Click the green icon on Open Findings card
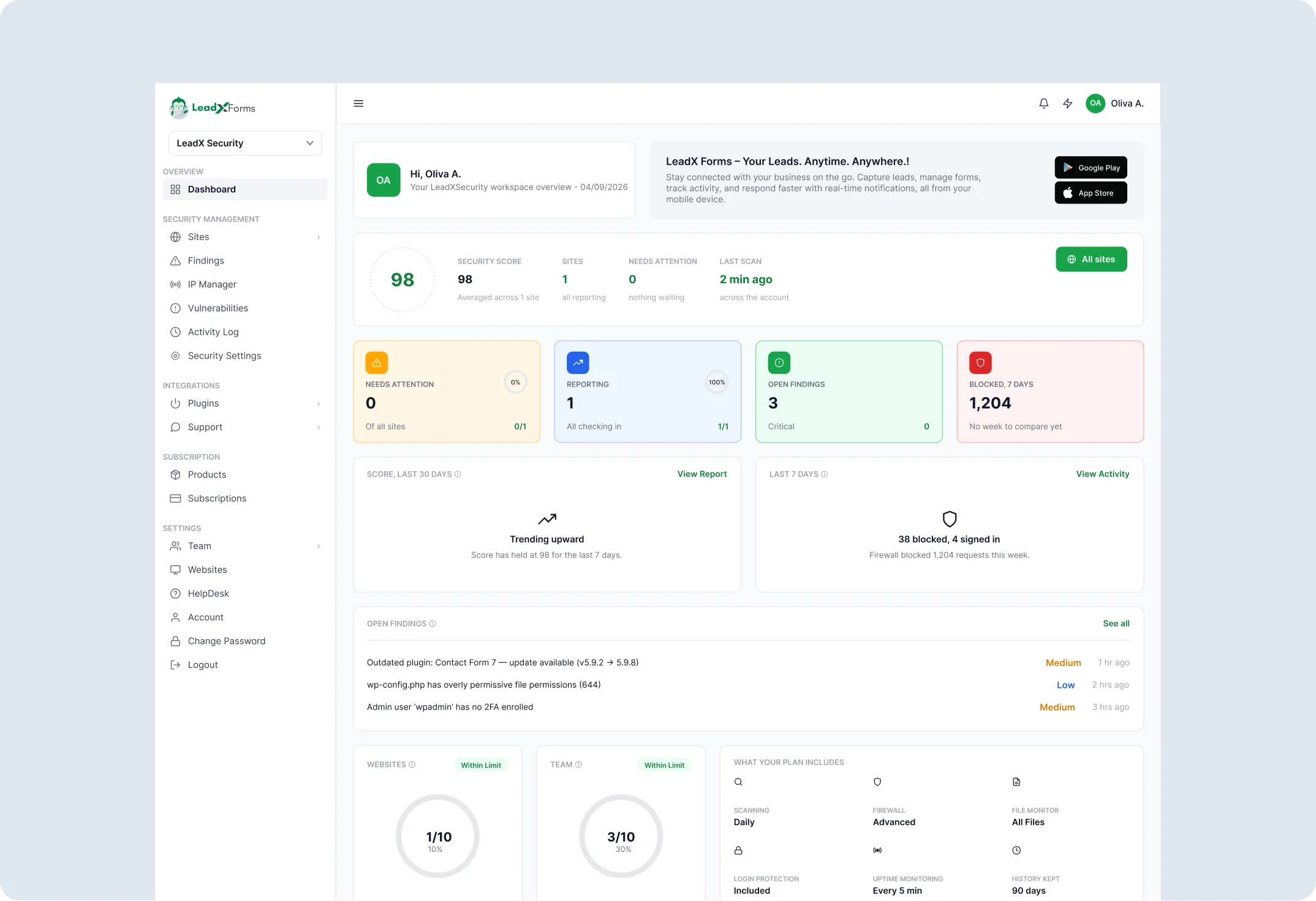This screenshot has height=901, width=1316. click(x=779, y=363)
